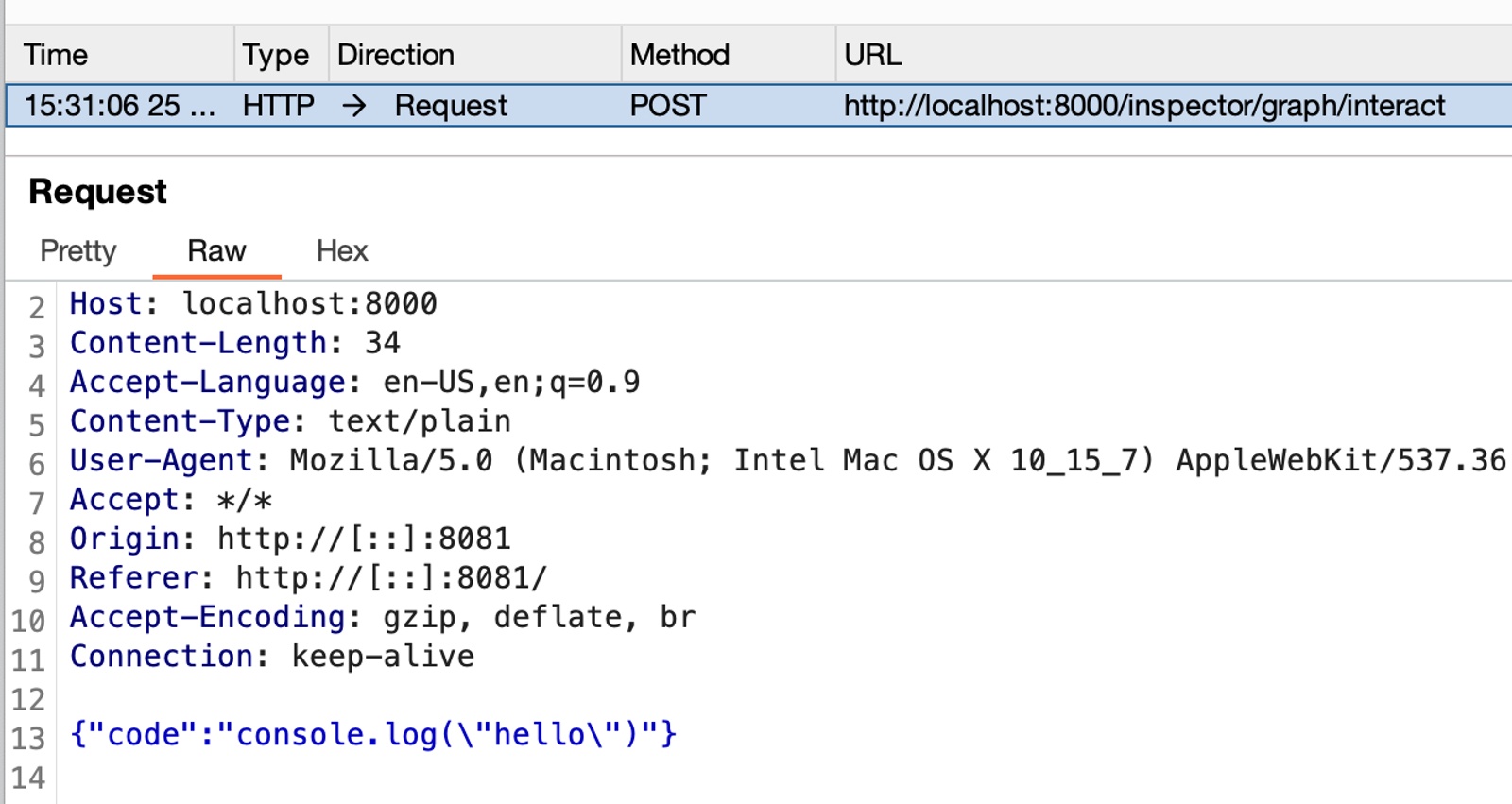Click the Host header line
Image resolution: width=1512 pixels, height=804 pixels.
coord(253,304)
